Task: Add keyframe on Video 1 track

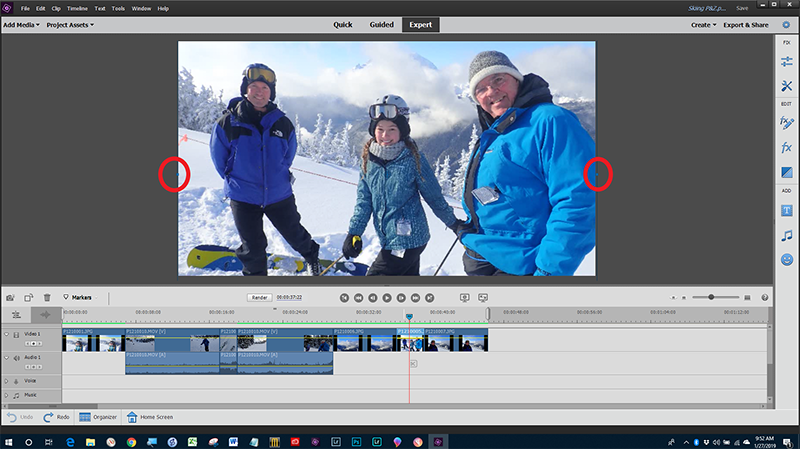Action: pos(34,344)
